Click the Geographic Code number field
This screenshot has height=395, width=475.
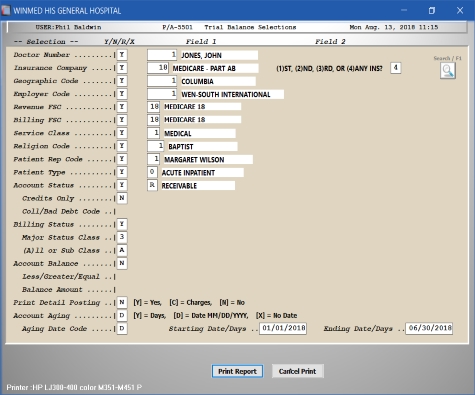(162, 81)
